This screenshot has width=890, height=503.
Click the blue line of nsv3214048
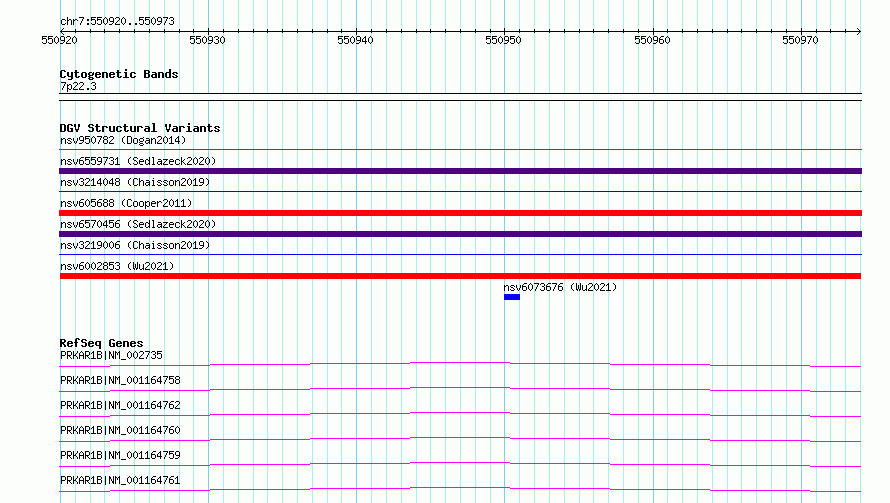pos(460,191)
